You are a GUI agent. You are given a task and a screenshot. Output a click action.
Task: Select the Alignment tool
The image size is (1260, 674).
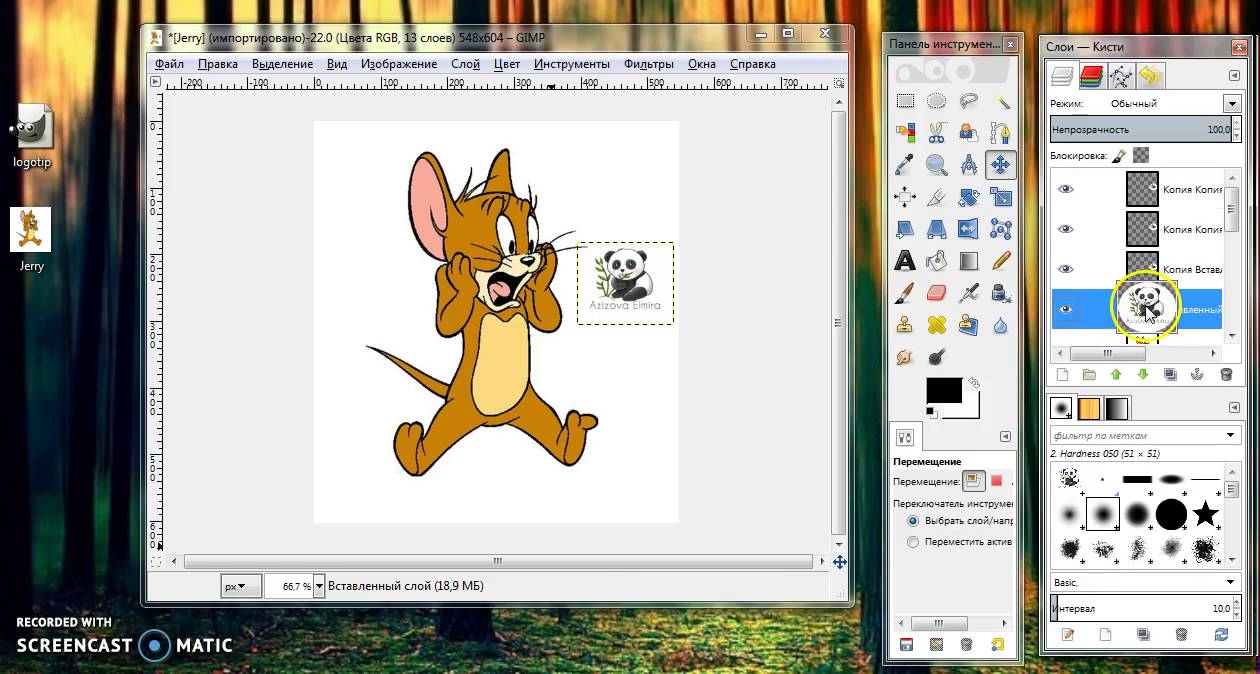click(905, 197)
